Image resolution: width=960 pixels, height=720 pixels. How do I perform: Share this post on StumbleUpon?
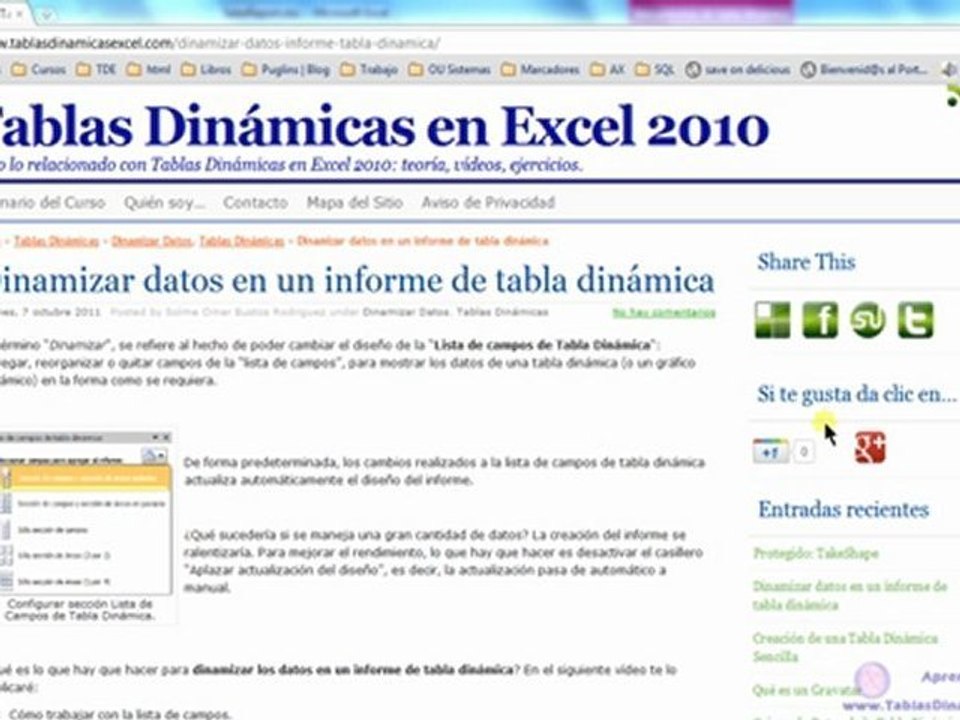pos(868,320)
